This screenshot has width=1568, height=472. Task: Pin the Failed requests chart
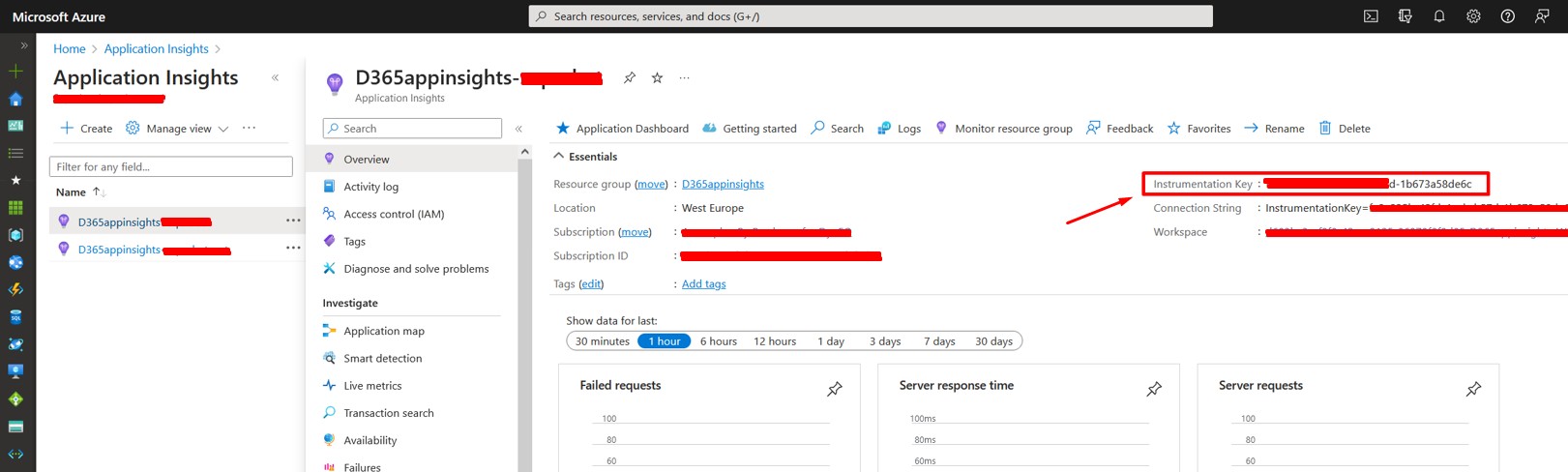click(x=834, y=389)
